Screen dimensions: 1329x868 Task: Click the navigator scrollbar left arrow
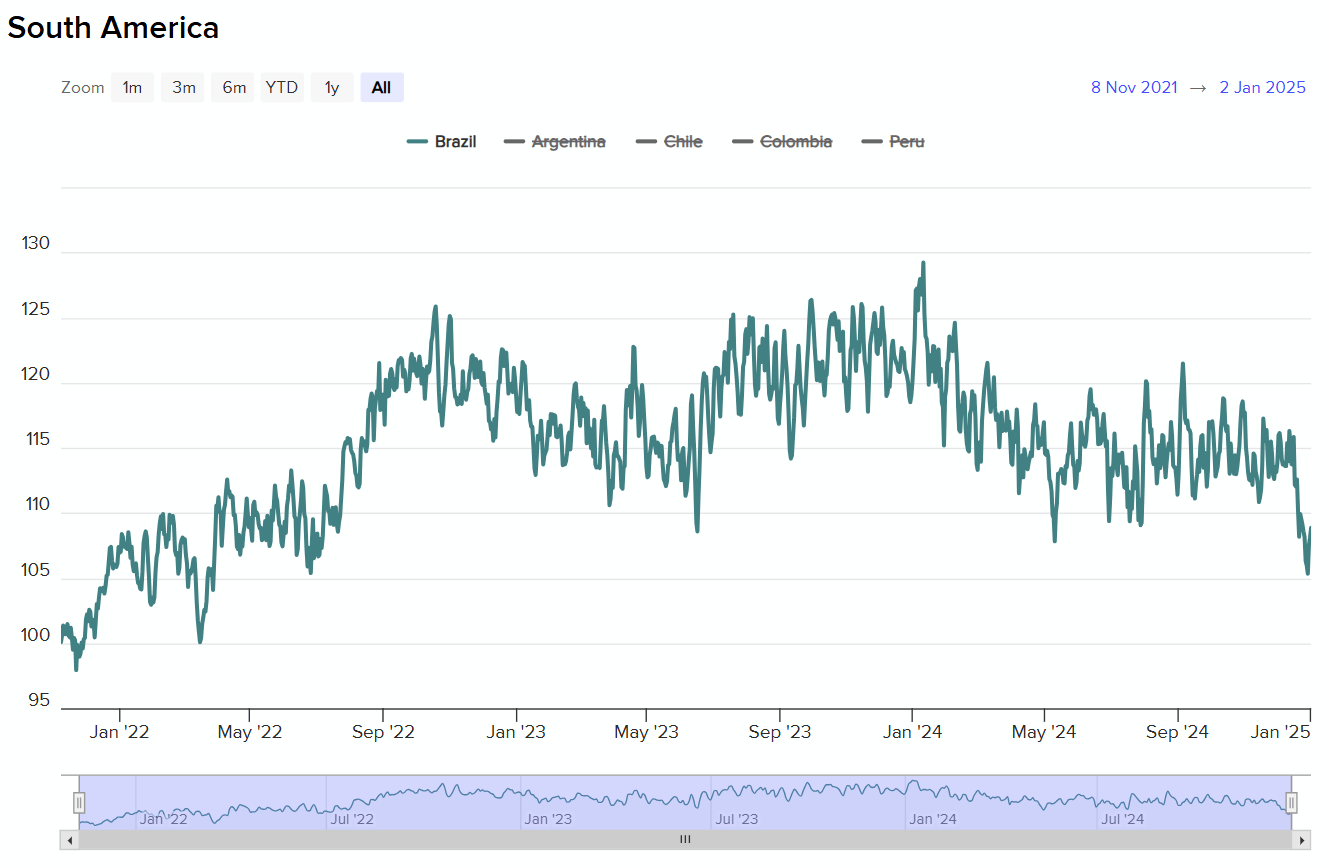tap(70, 840)
